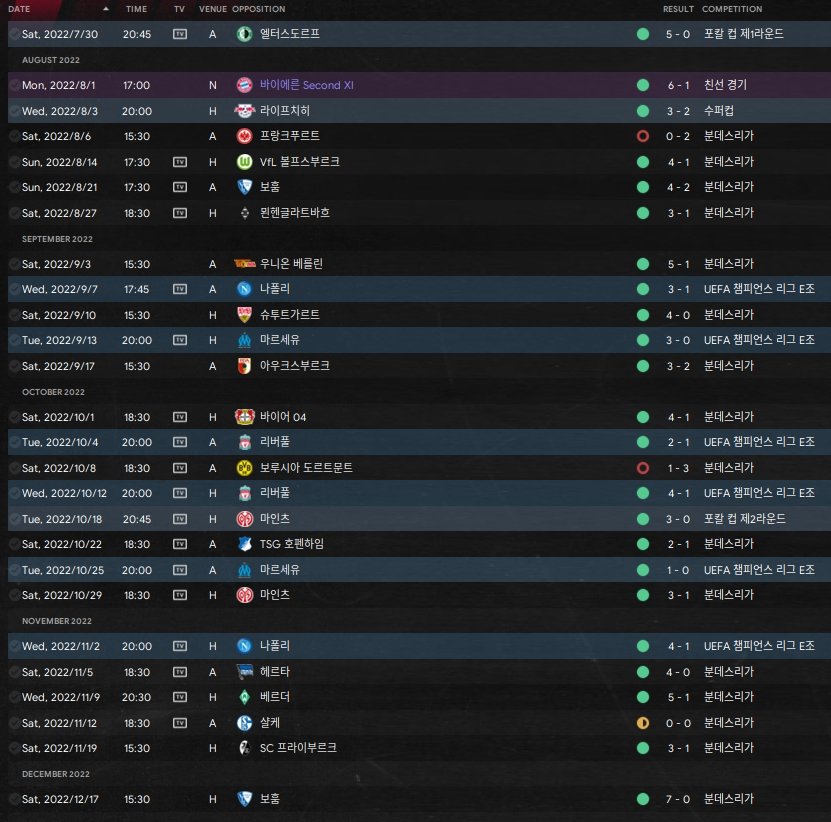Select the check circle on the 2022/10/8 row
The image size is (831, 822).
tap(14, 468)
